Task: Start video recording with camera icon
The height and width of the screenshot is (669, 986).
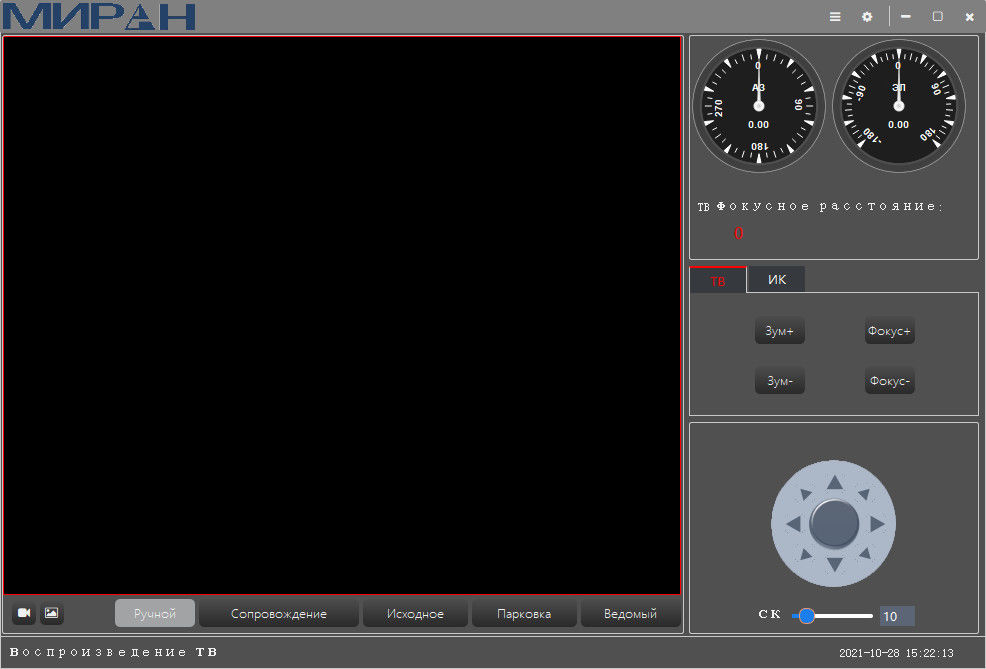Action: click(24, 613)
